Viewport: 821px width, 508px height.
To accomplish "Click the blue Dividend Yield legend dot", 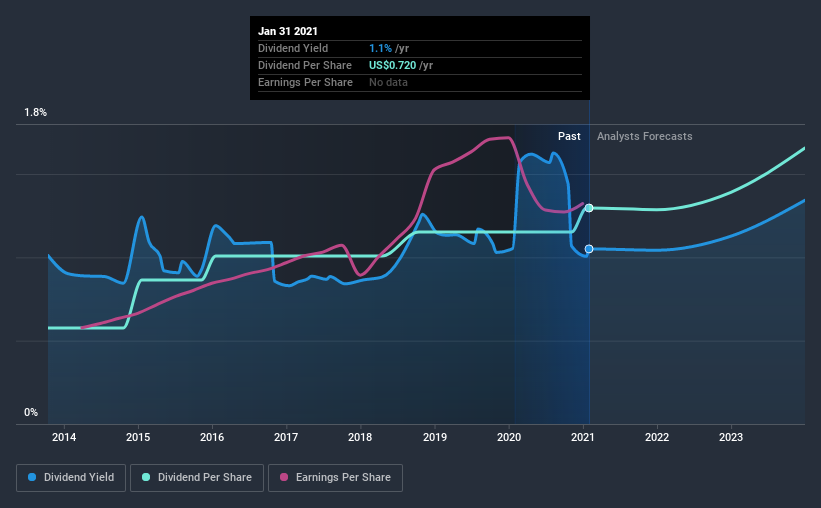I will coord(32,477).
